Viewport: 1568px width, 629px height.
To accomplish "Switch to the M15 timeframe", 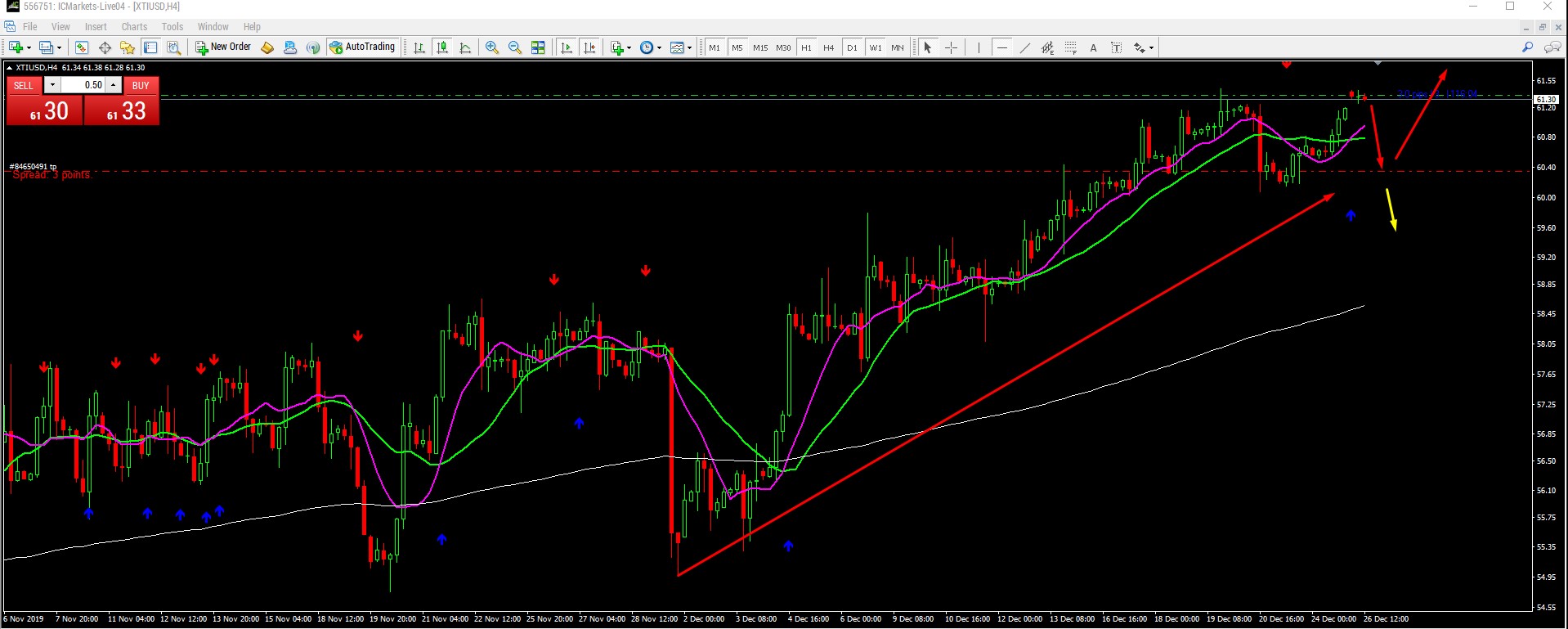I will point(760,47).
